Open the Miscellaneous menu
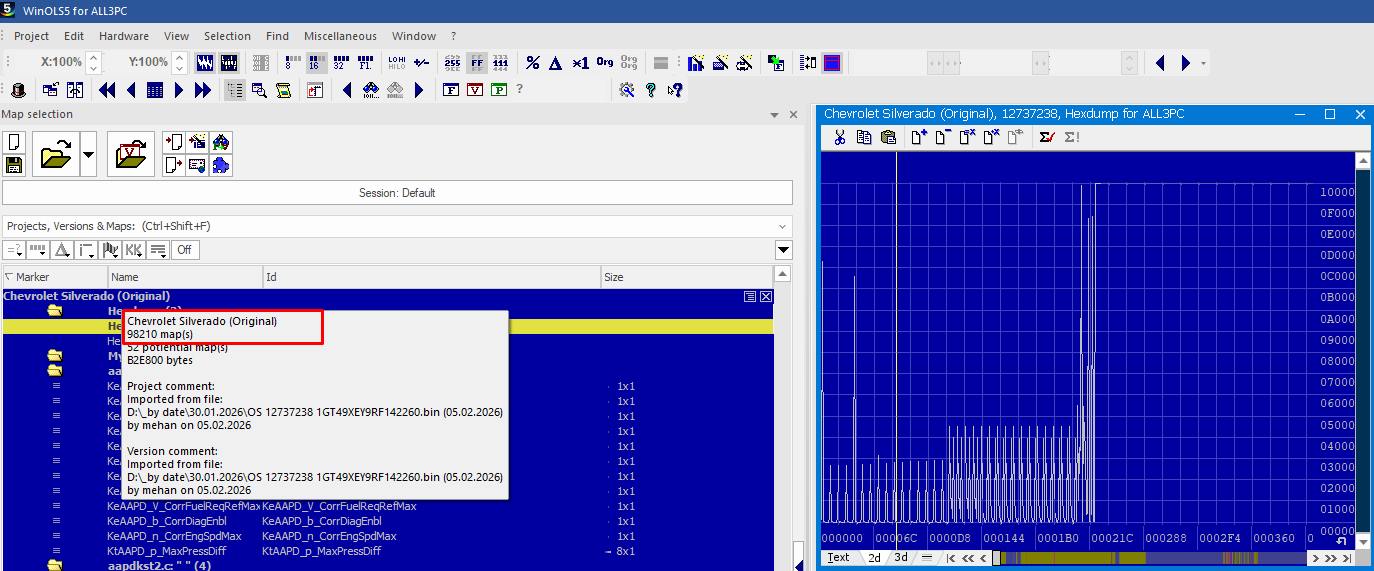 coord(340,36)
